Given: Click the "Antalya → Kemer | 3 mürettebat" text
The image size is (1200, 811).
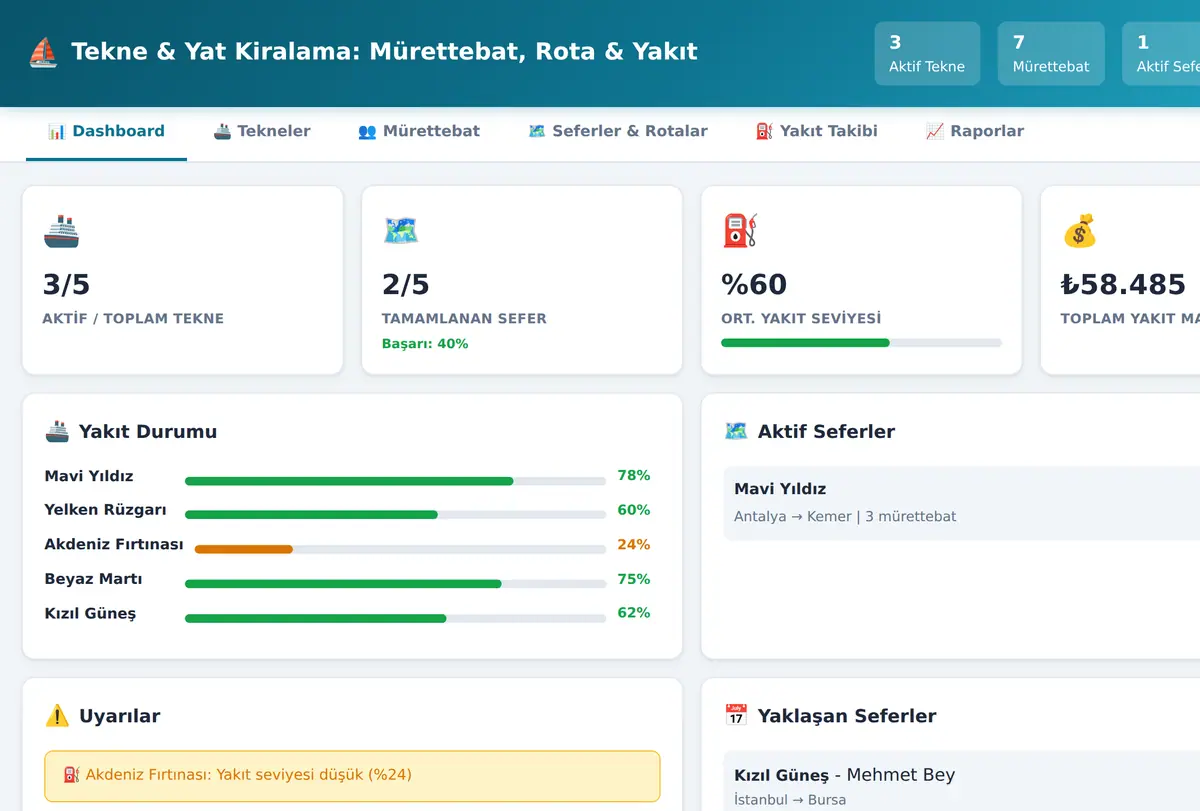Looking at the screenshot, I should pos(845,517).
